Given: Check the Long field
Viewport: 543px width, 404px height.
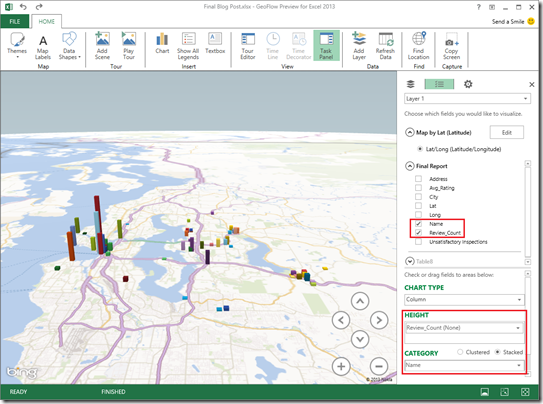Looking at the screenshot, I should pyautogui.click(x=418, y=215).
